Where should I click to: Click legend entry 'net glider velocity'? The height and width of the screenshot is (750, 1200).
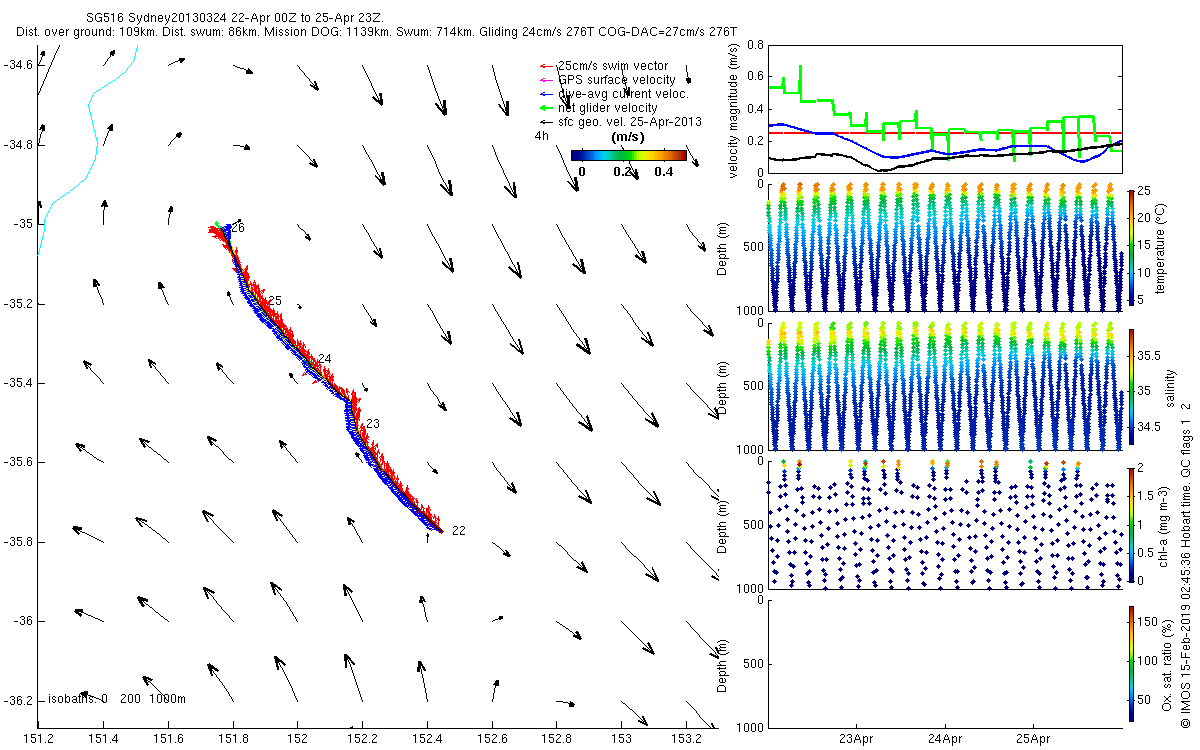pyautogui.click(x=608, y=107)
